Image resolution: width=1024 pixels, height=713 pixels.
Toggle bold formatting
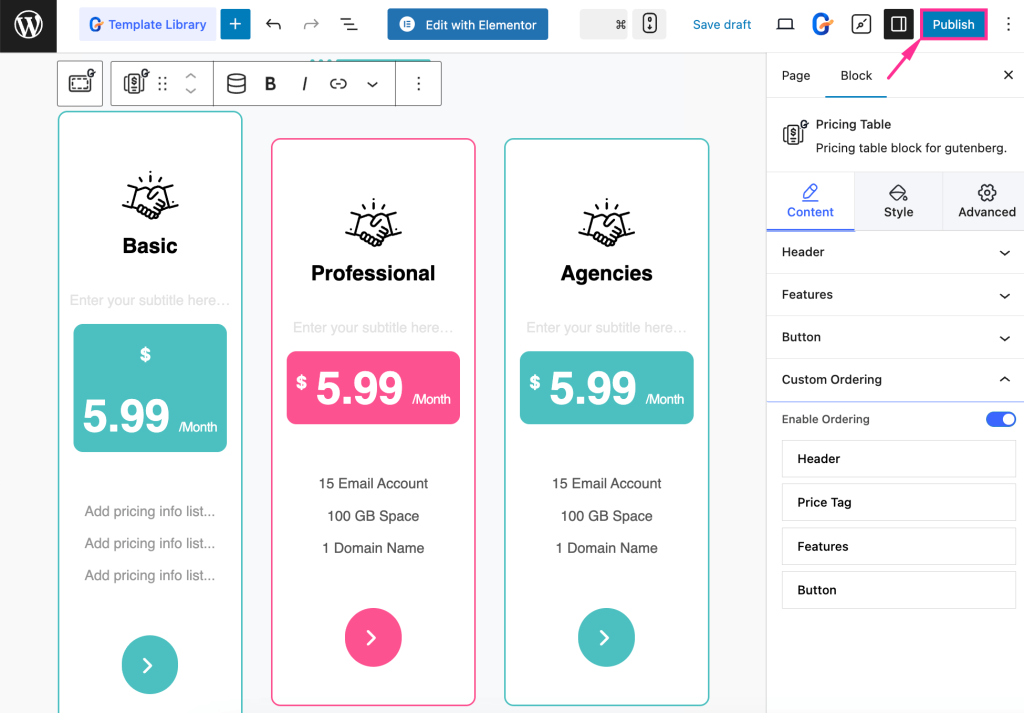click(270, 84)
